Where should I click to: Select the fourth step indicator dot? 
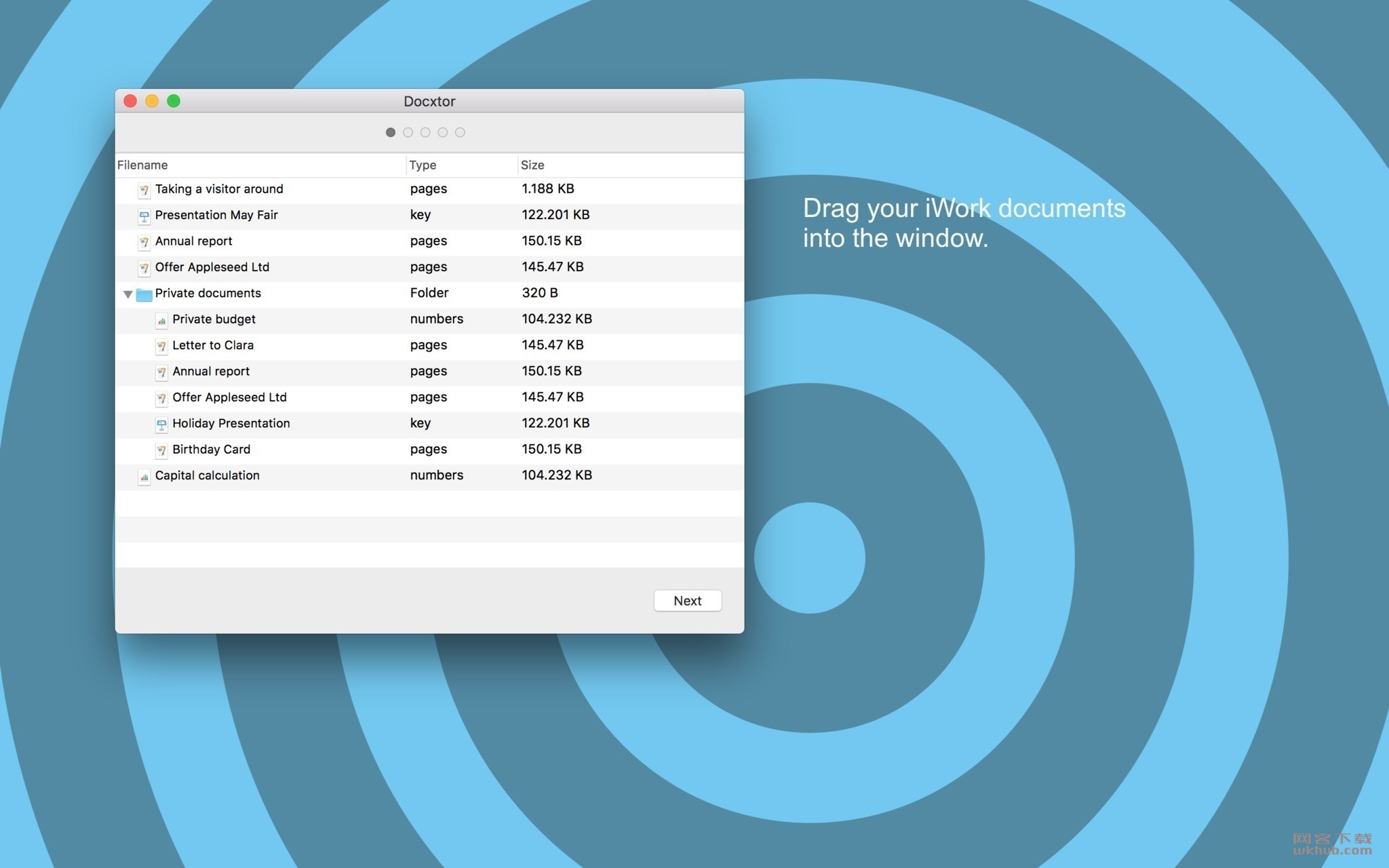click(x=443, y=132)
